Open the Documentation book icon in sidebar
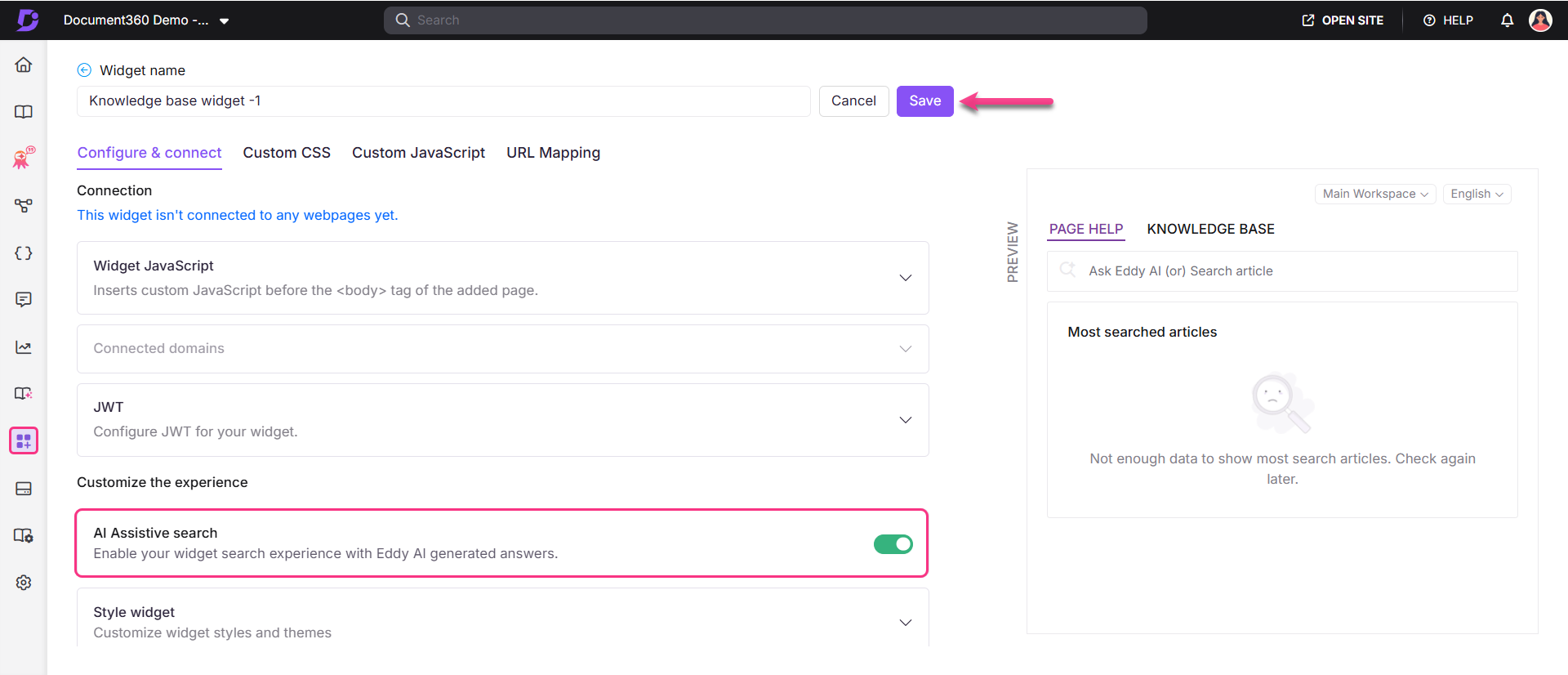Image resolution: width=1568 pixels, height=675 pixels. coord(24,112)
